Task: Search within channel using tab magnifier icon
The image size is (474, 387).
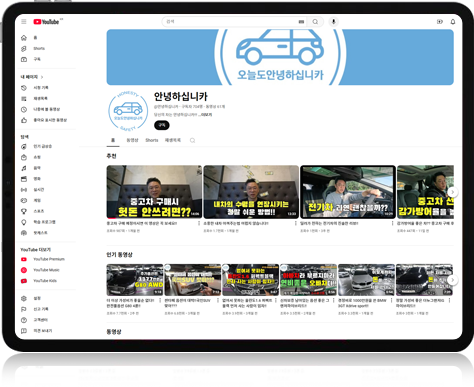Action: click(x=192, y=140)
